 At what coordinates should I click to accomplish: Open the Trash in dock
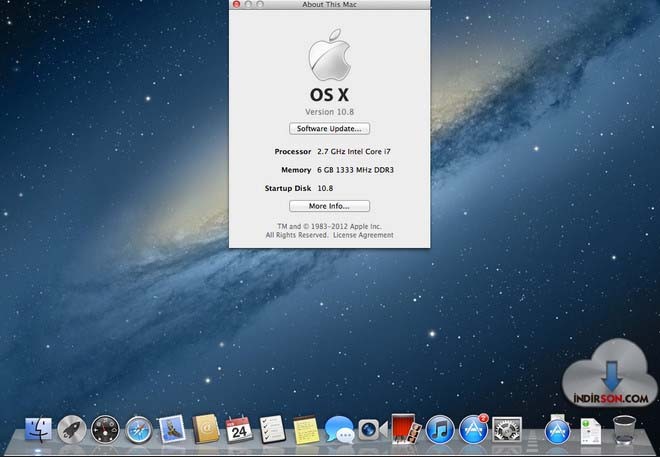point(624,430)
